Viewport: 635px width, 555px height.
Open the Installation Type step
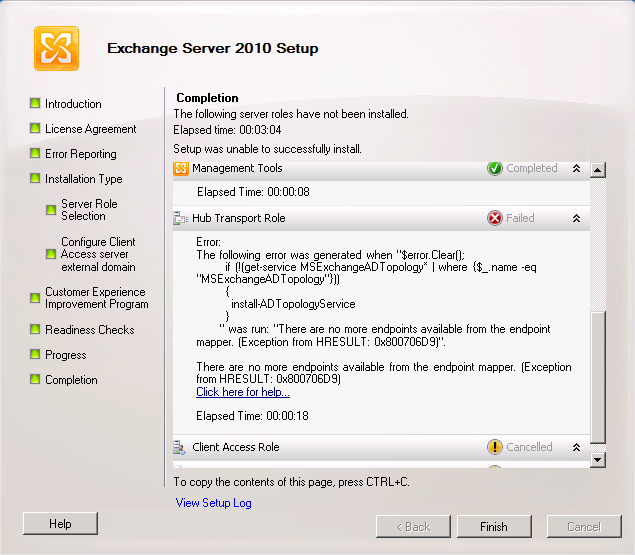83,179
